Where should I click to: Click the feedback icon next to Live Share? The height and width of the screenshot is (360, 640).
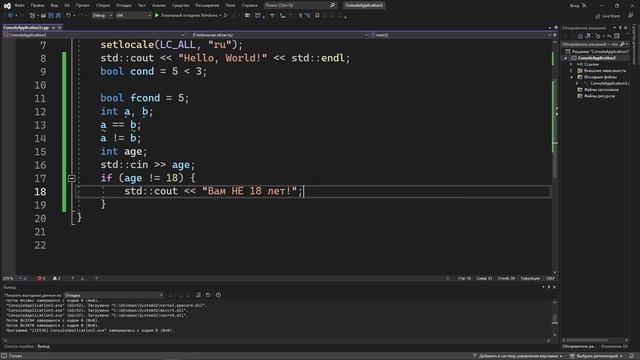(x=631, y=16)
